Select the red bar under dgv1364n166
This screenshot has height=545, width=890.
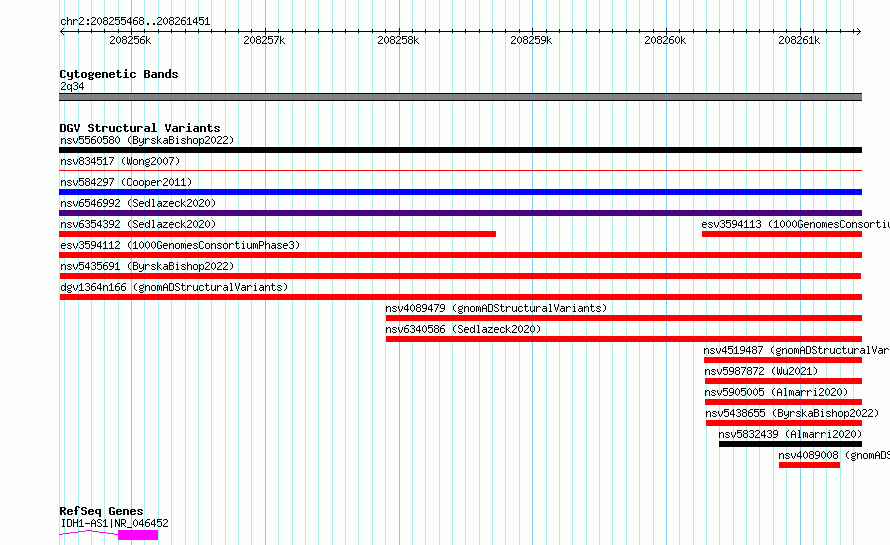(460, 297)
